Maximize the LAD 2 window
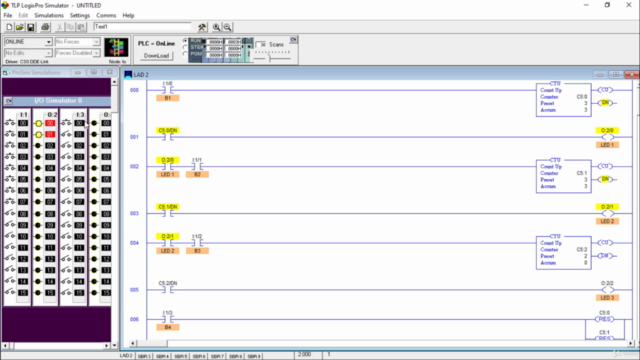The image size is (640, 360). (x=616, y=74)
